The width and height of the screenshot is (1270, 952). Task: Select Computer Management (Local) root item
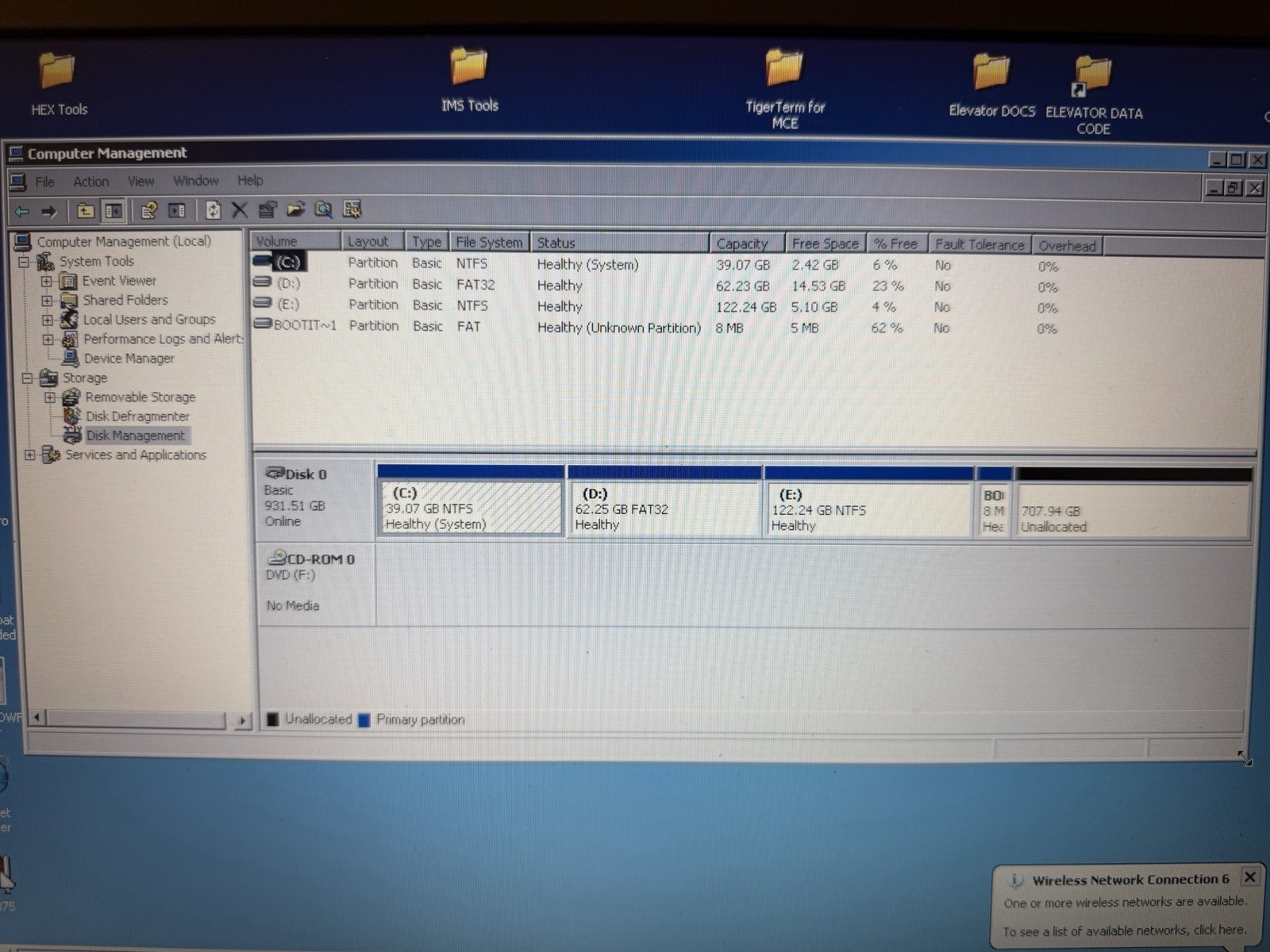coord(124,241)
